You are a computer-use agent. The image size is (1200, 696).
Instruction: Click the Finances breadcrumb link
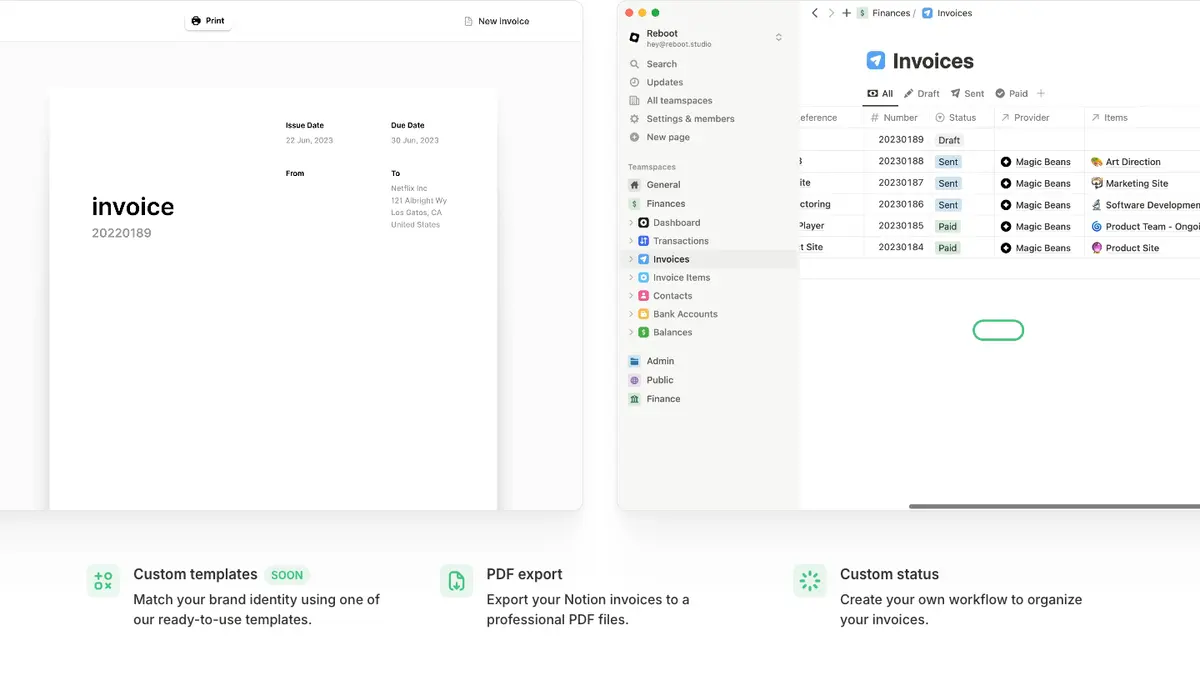tap(890, 13)
